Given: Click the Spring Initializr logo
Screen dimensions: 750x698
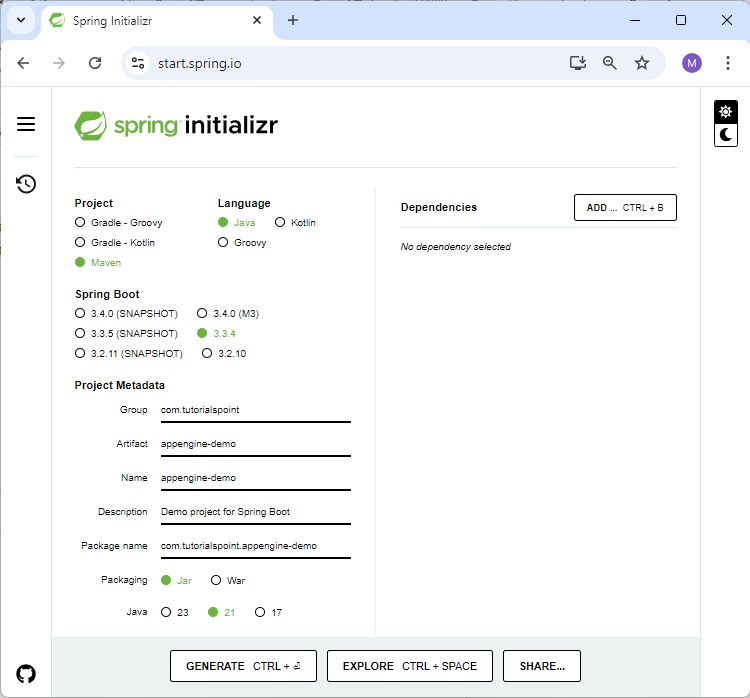Looking at the screenshot, I should coord(176,125).
